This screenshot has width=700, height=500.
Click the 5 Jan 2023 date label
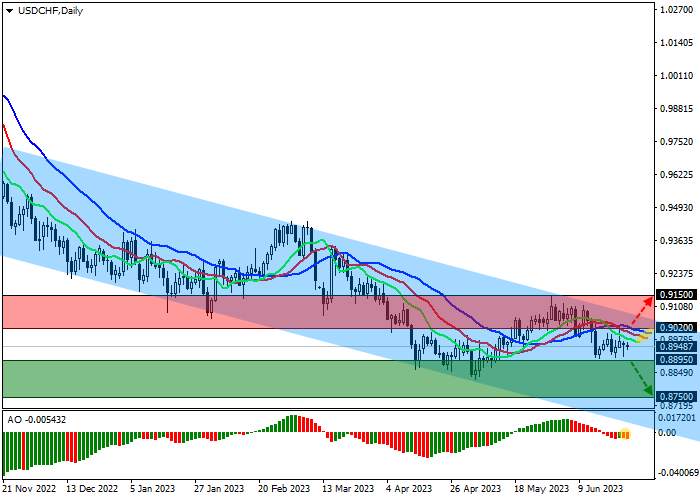tap(152, 489)
